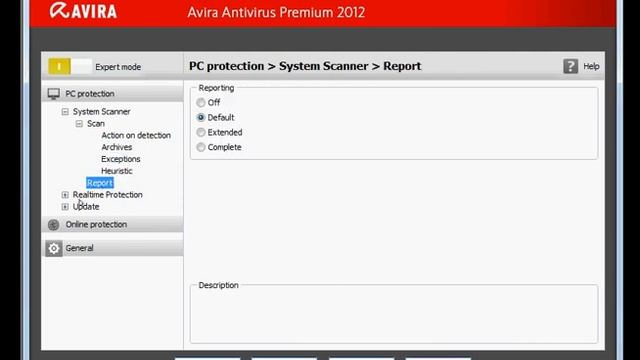This screenshot has width=640, height=360.
Task: Select the highlighted Report item
Action: click(x=100, y=183)
